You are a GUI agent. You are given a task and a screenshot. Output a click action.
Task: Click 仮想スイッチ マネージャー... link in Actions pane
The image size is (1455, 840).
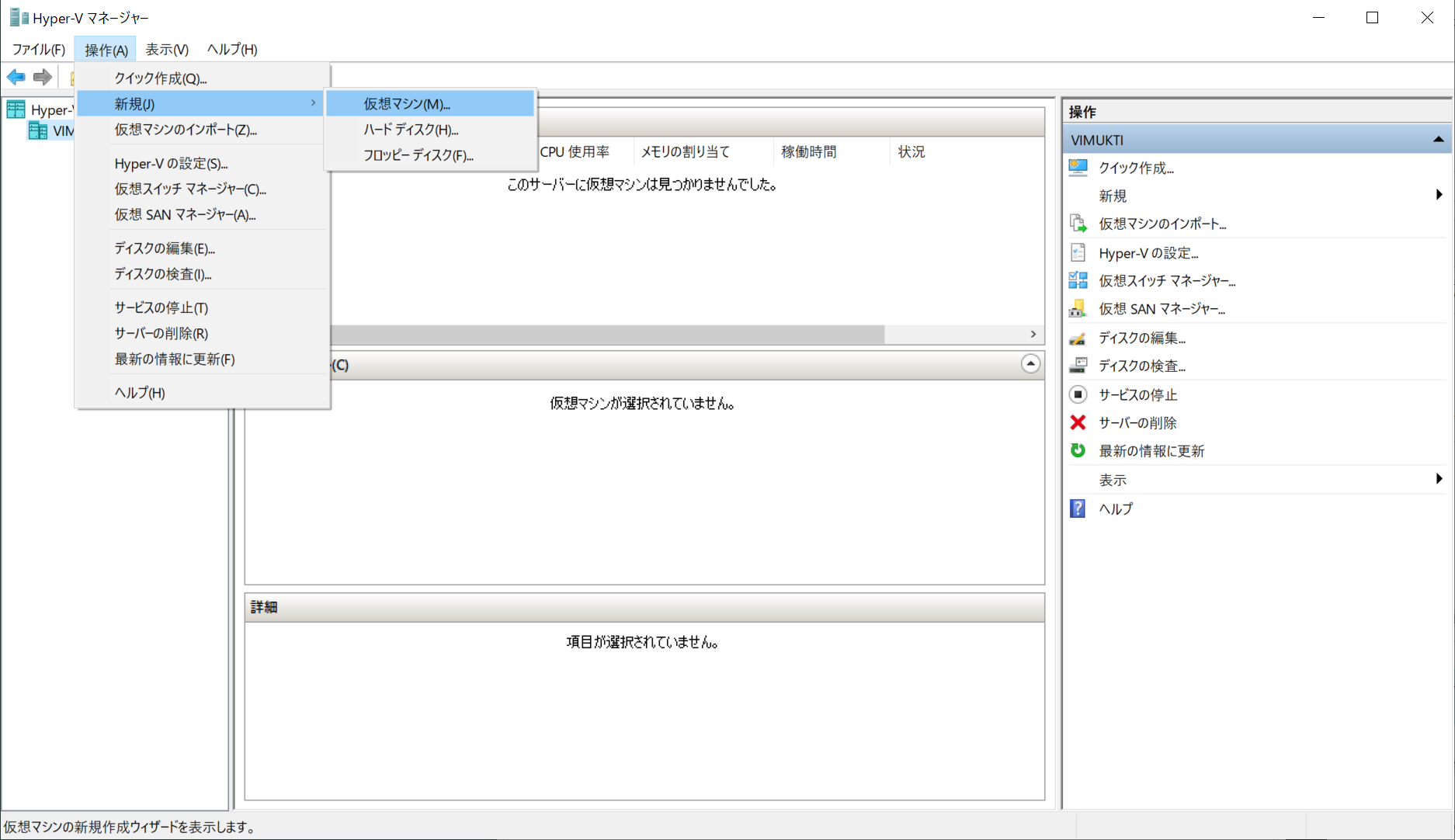pyautogui.click(x=1167, y=280)
